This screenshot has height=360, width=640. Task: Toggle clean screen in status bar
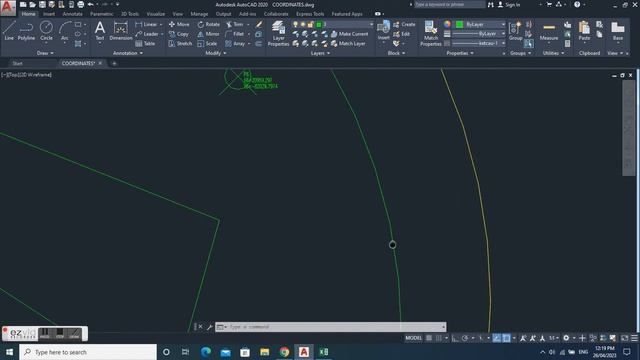[624, 338]
